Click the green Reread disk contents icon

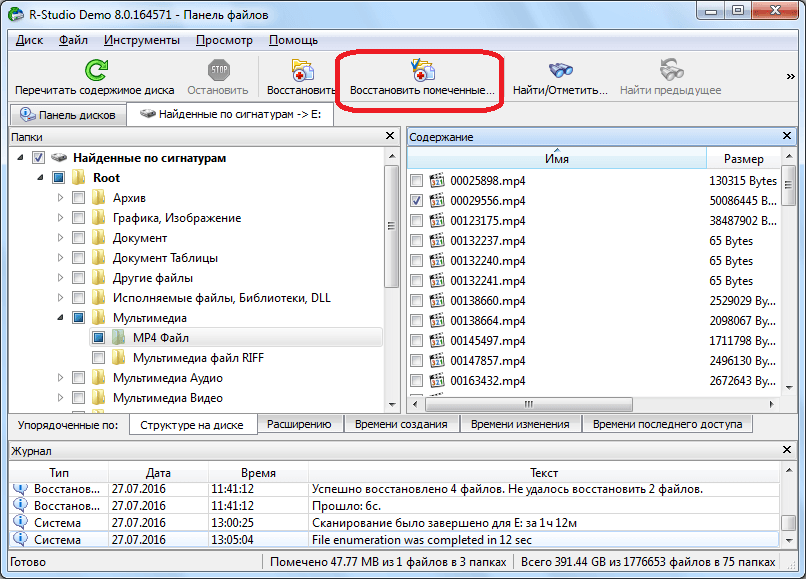(95, 70)
